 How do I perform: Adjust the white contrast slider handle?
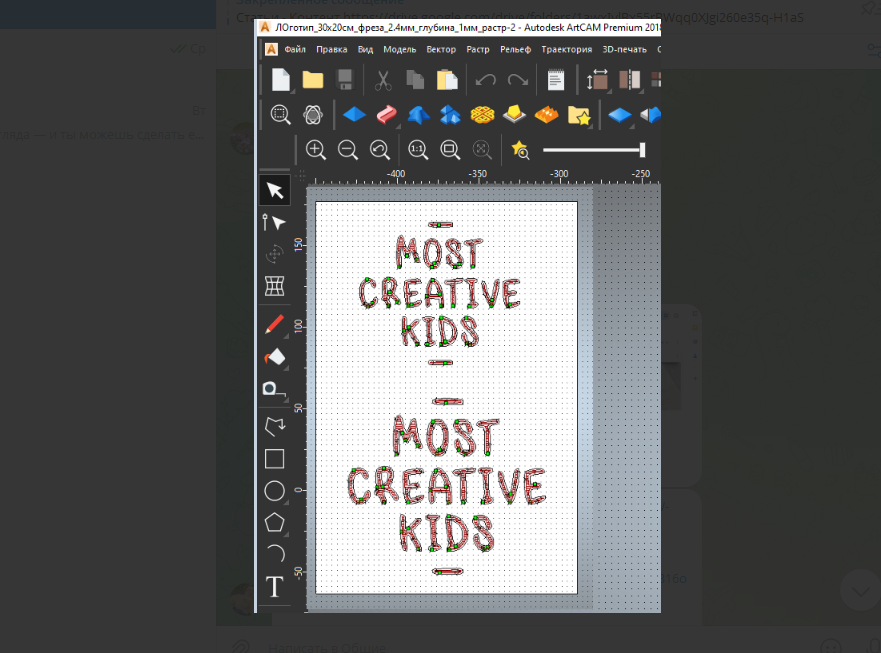tap(642, 150)
